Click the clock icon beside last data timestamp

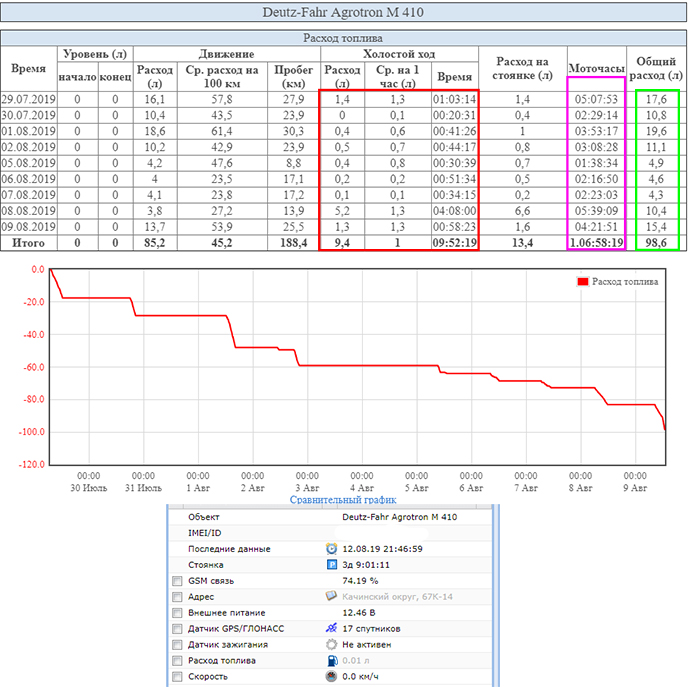(333, 549)
